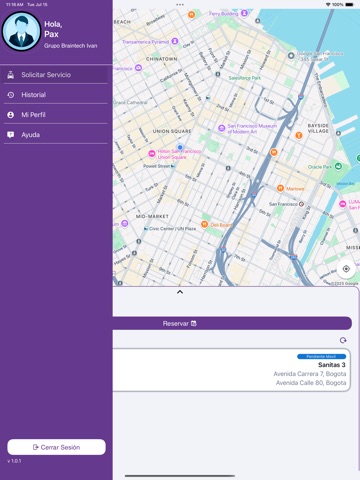Go to Mi Perfil

pyautogui.click(x=55, y=115)
